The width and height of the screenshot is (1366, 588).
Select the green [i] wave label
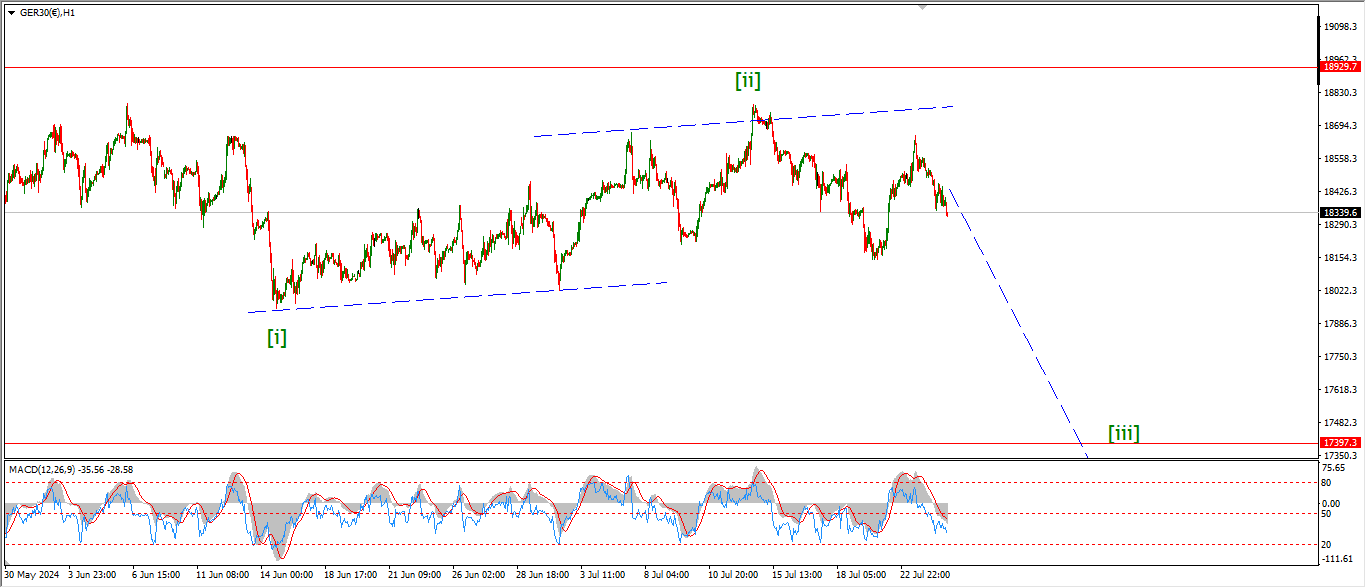(x=277, y=338)
